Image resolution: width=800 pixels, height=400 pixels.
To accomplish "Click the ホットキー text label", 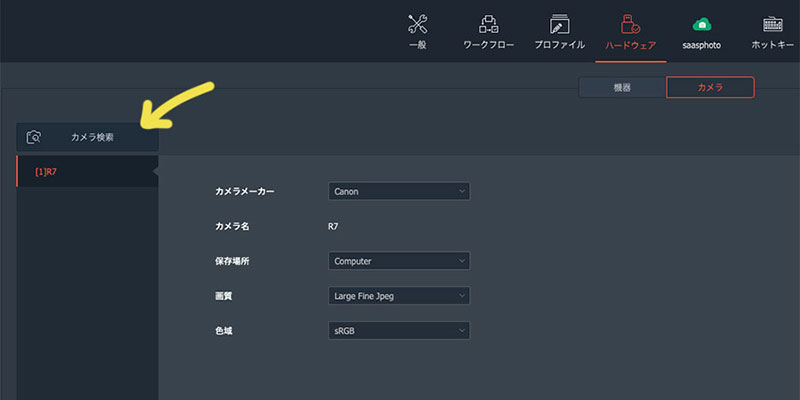I will pyautogui.click(x=773, y=45).
